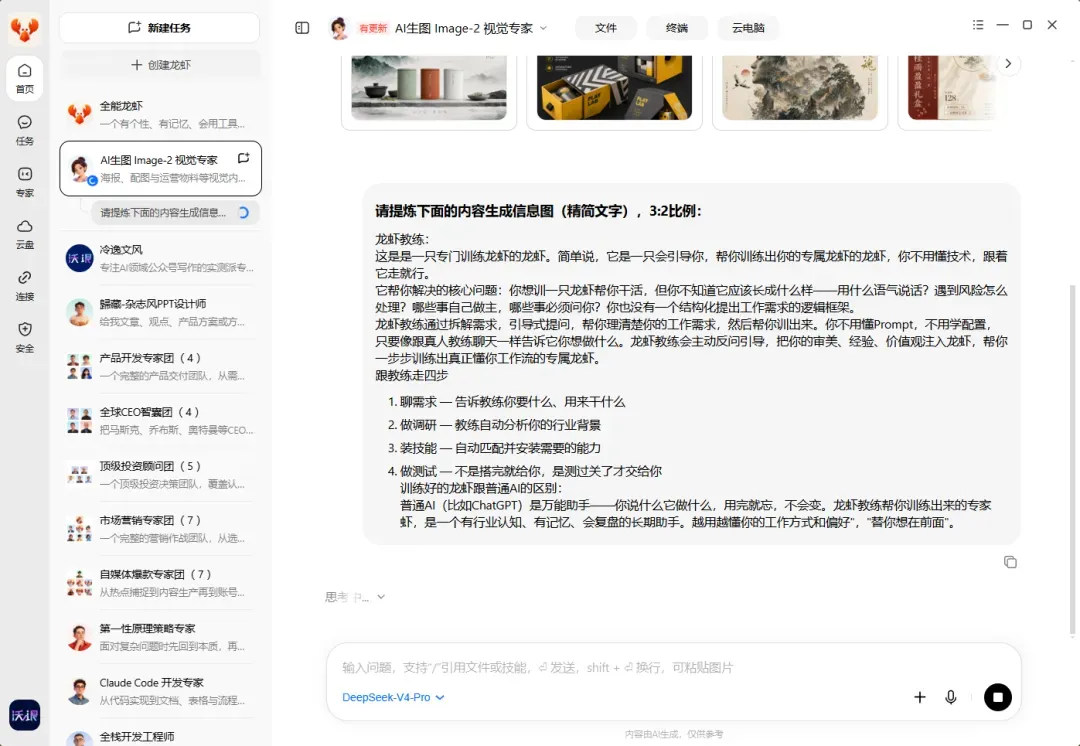Click the 龙虾教练： heading text
1080x746 pixels.
click(x=402, y=239)
